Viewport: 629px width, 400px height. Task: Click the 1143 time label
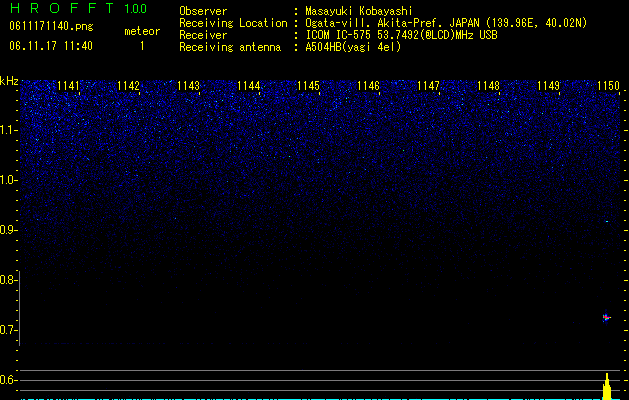(x=189, y=86)
